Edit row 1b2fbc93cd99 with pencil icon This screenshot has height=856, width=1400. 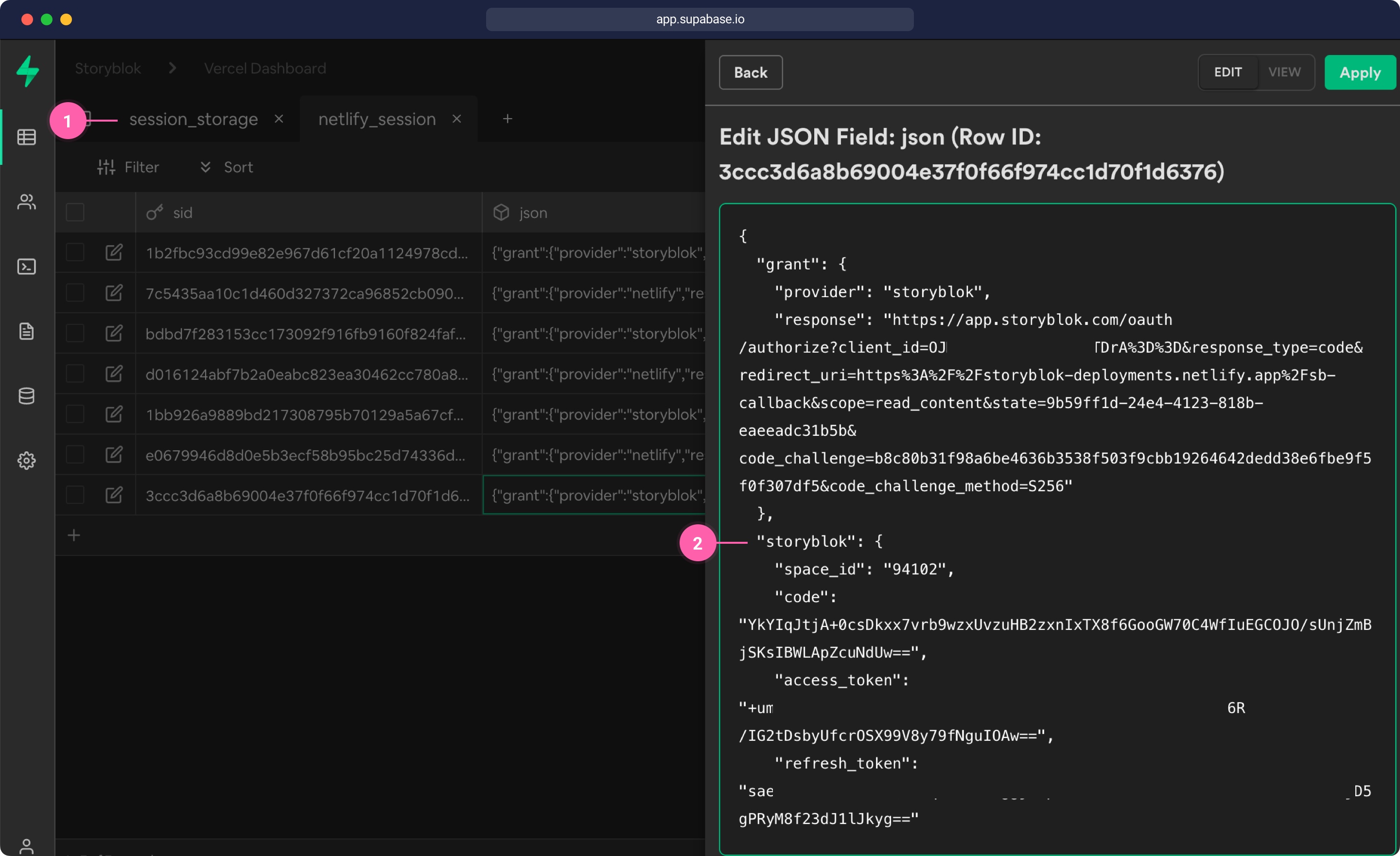tap(114, 252)
